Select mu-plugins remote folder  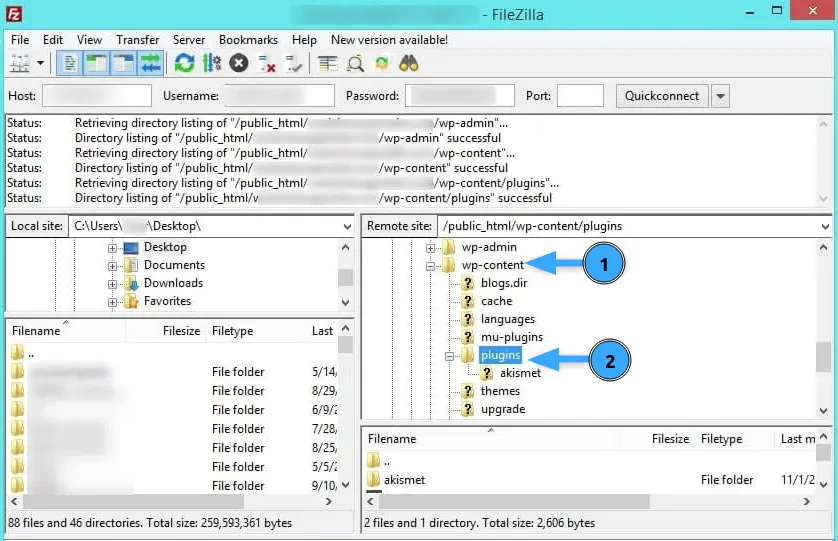coord(511,337)
